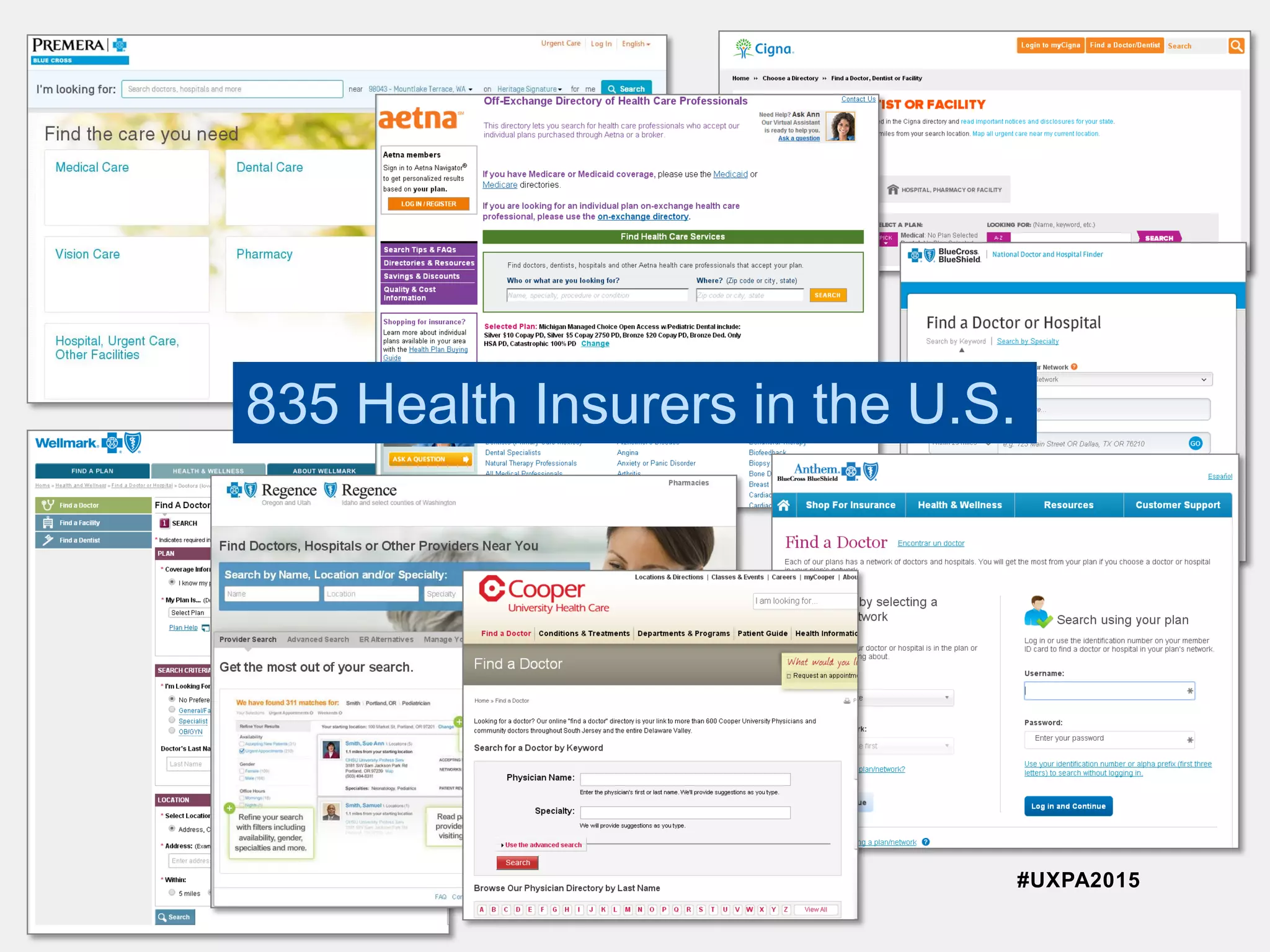
Task: Open the Anthem 'first' network dropdown
Action: tap(905, 746)
